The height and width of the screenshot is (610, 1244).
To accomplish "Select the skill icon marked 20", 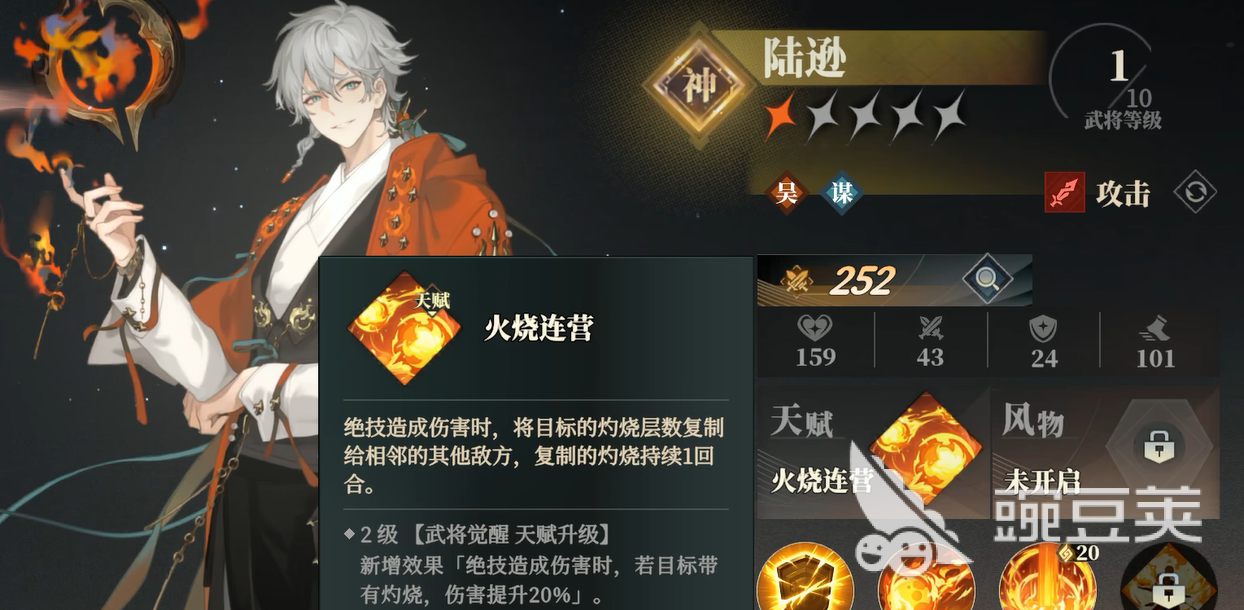I will click(x=1048, y=580).
